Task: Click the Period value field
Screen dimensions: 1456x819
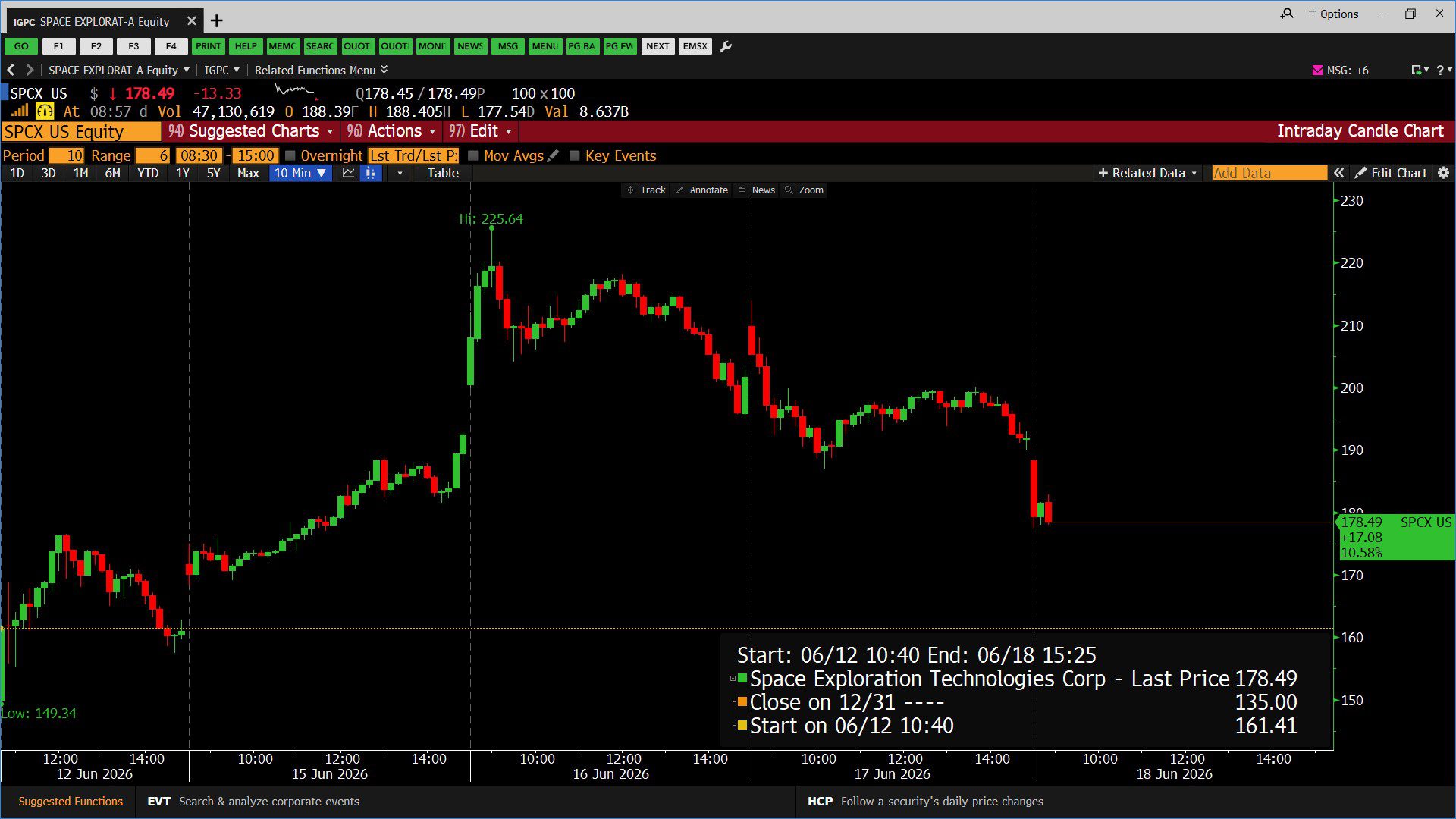Action: click(x=67, y=155)
